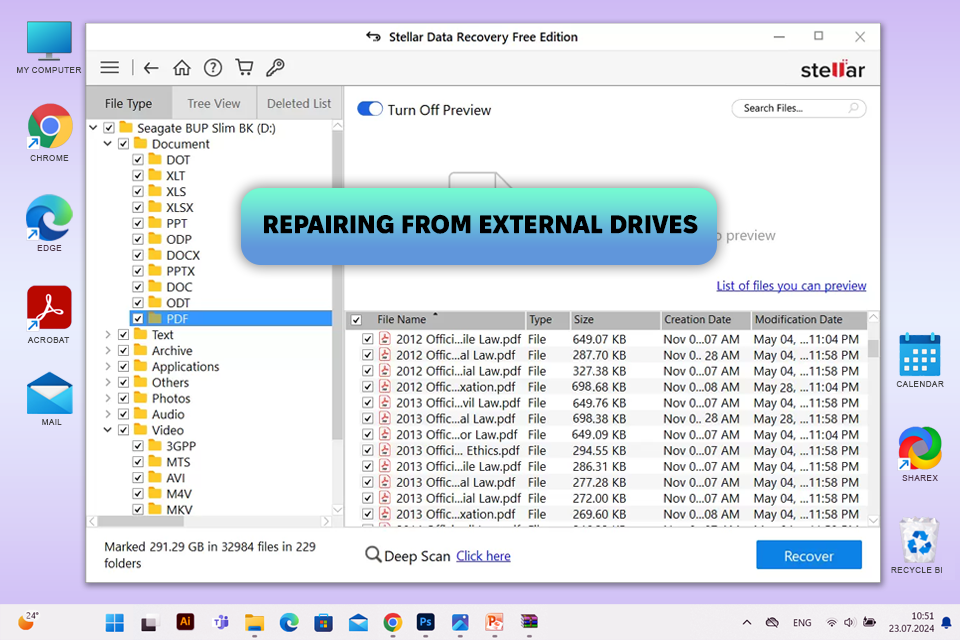Screen dimensions: 960x640
Task: Sort by the Creation Date column header
Action: [x=705, y=320]
